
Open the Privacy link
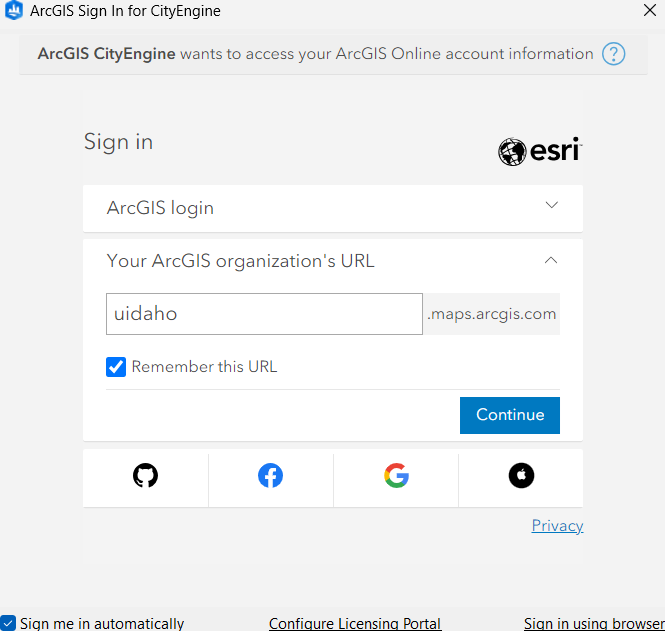(x=557, y=526)
